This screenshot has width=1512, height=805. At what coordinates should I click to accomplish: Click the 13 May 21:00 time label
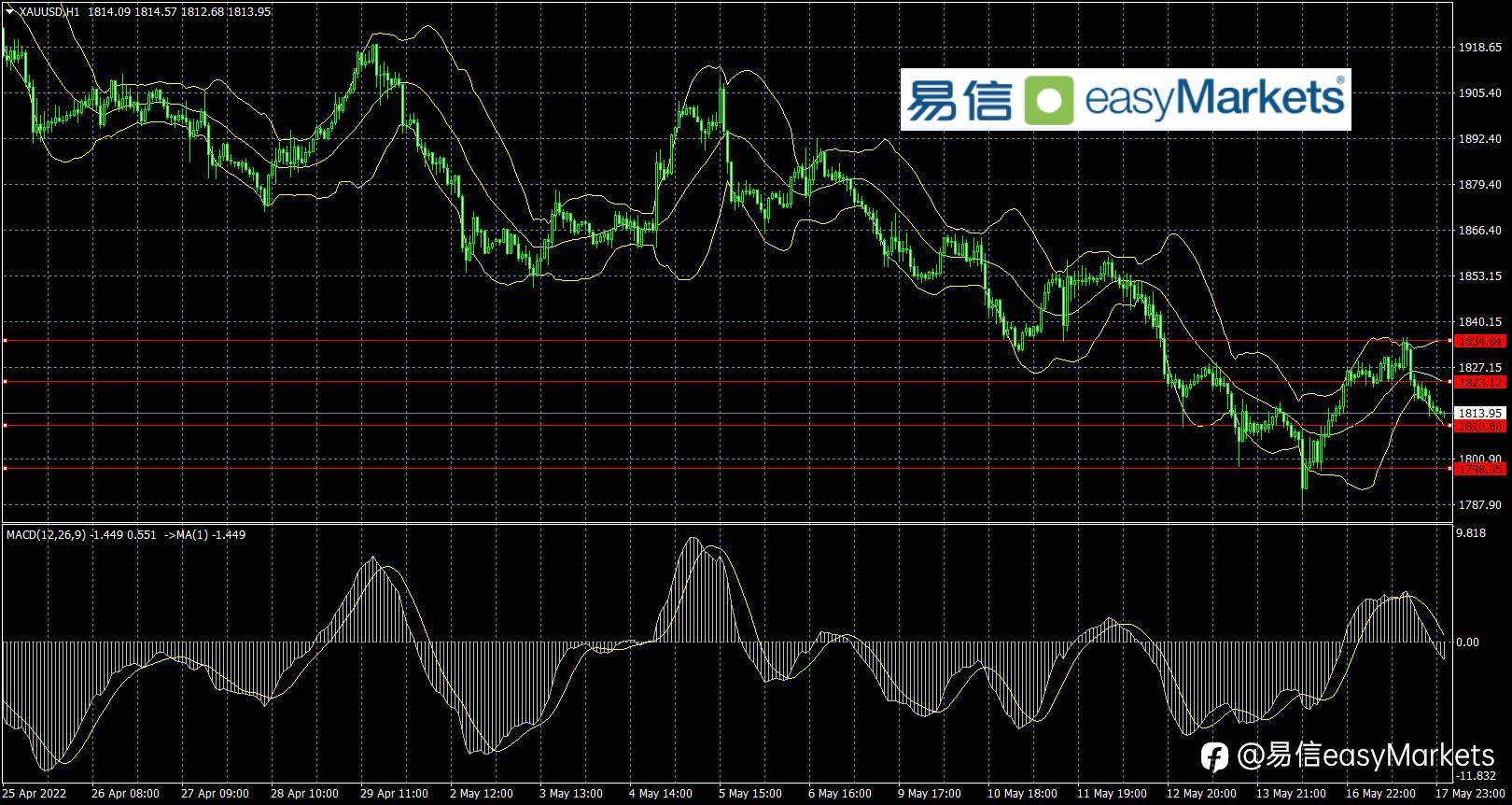(1291, 794)
